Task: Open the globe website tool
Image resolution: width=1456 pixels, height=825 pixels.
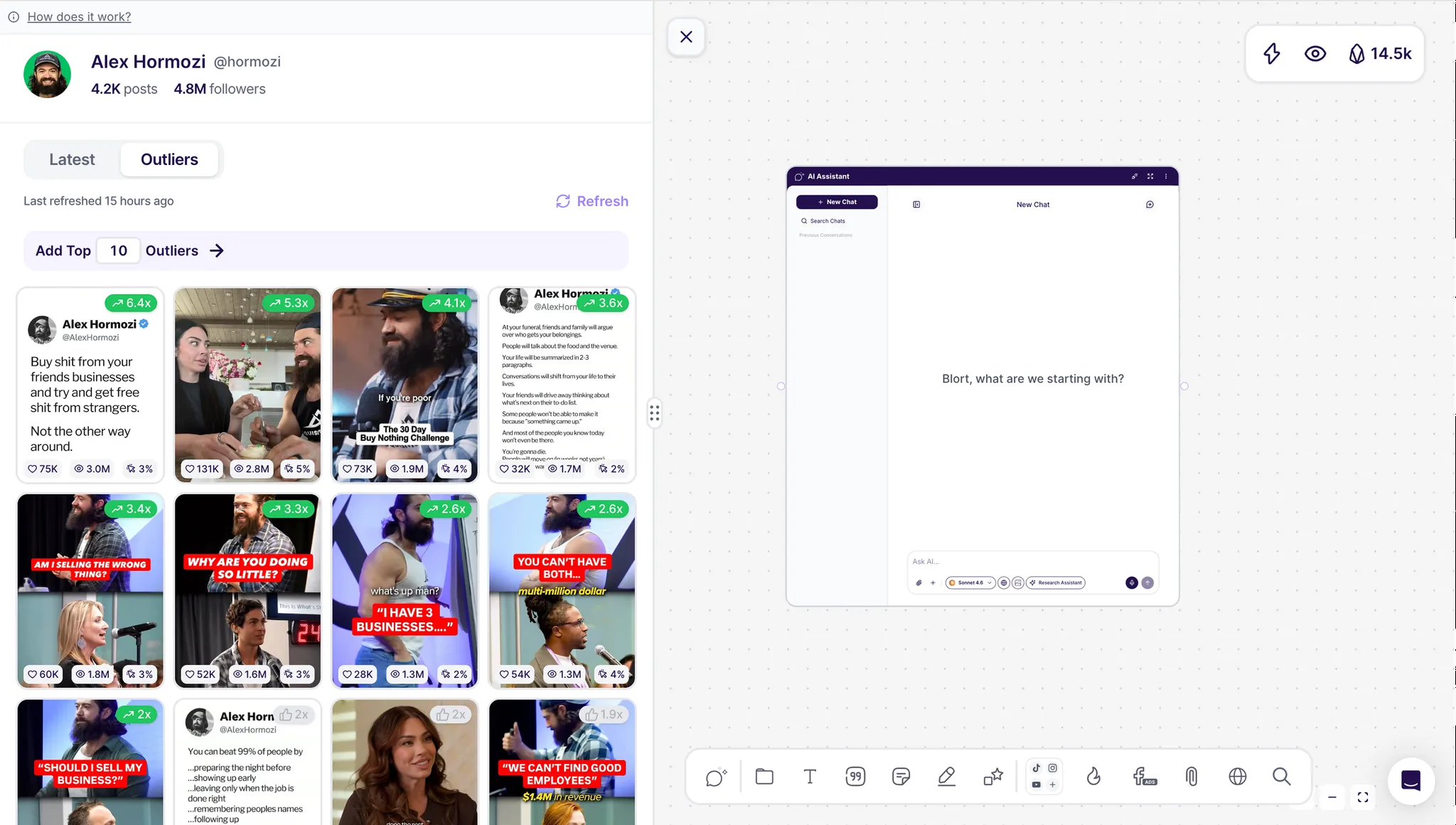Action: tap(1238, 777)
